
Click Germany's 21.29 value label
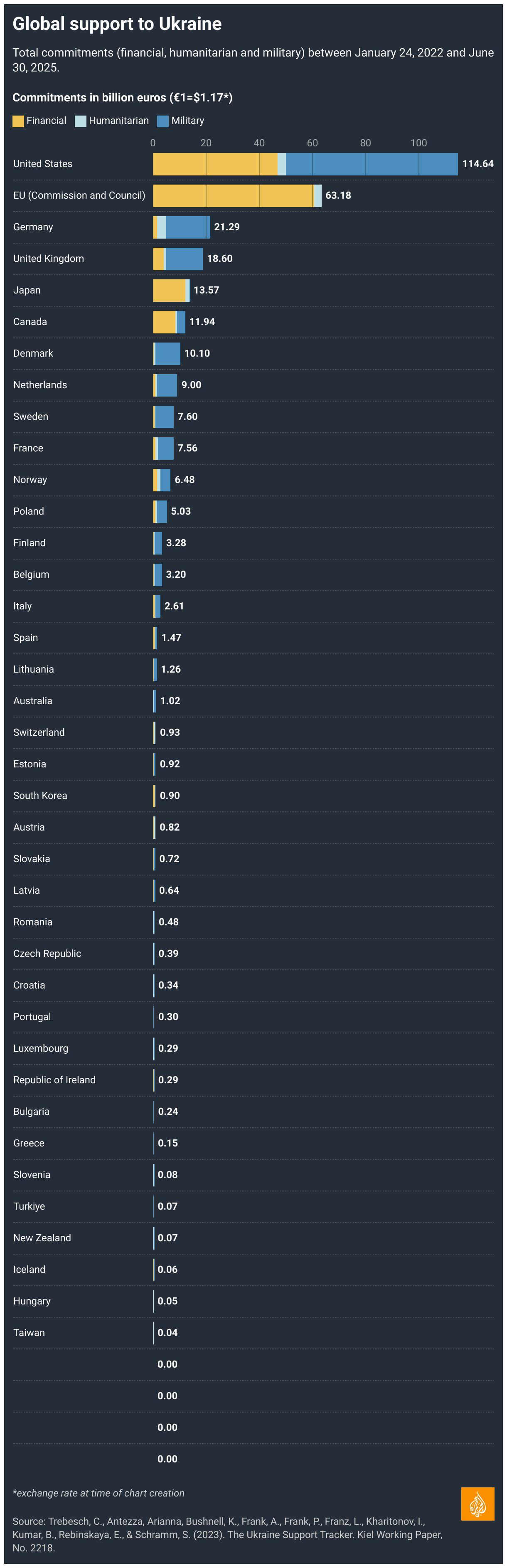[x=226, y=227]
